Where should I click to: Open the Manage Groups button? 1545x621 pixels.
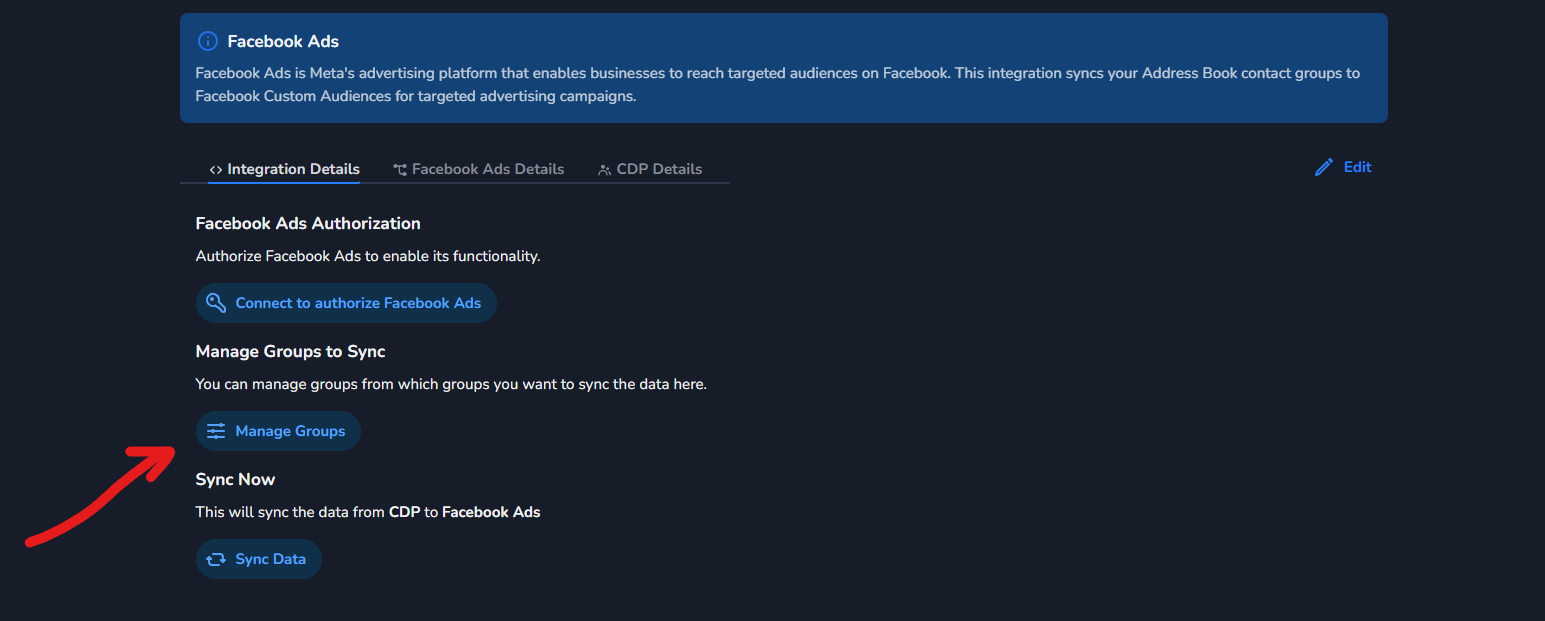click(x=290, y=431)
